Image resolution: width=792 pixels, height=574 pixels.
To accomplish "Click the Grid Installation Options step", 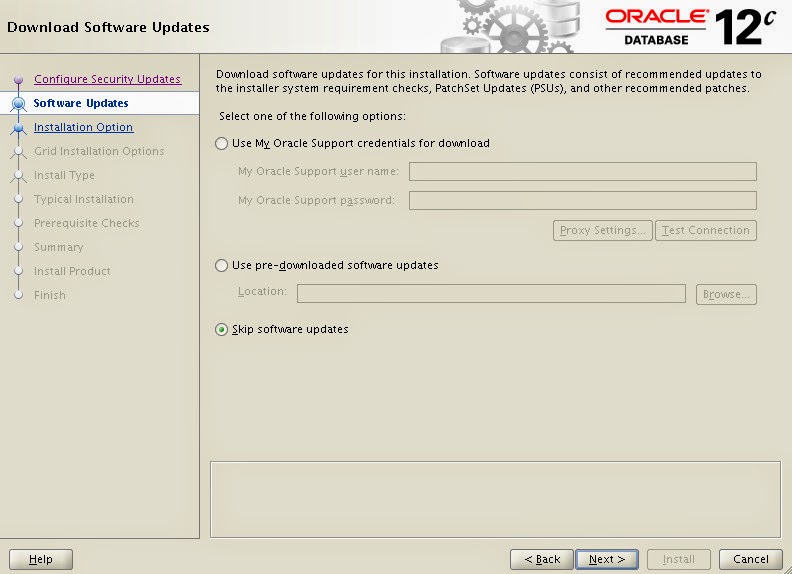I will (x=99, y=151).
